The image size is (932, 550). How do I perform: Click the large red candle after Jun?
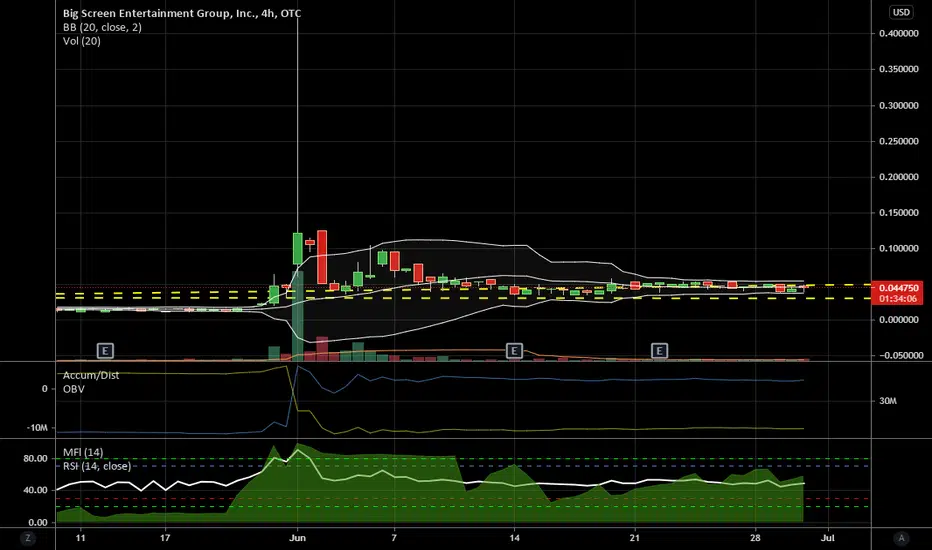click(322, 257)
